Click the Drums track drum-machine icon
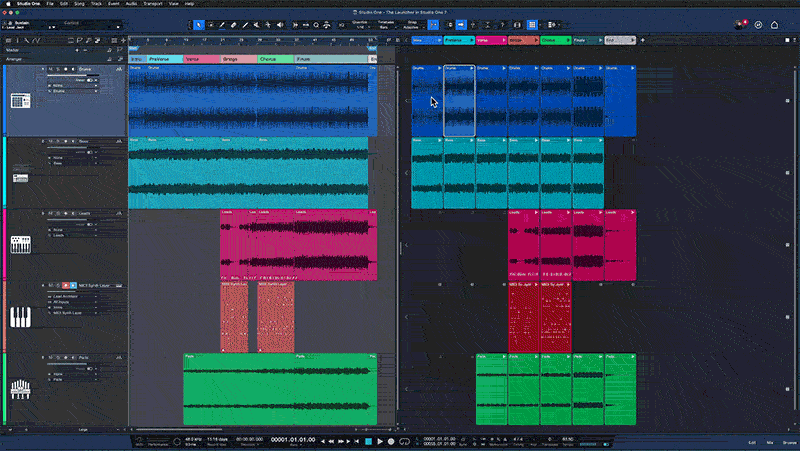This screenshot has width=800, height=451. click(x=19, y=100)
